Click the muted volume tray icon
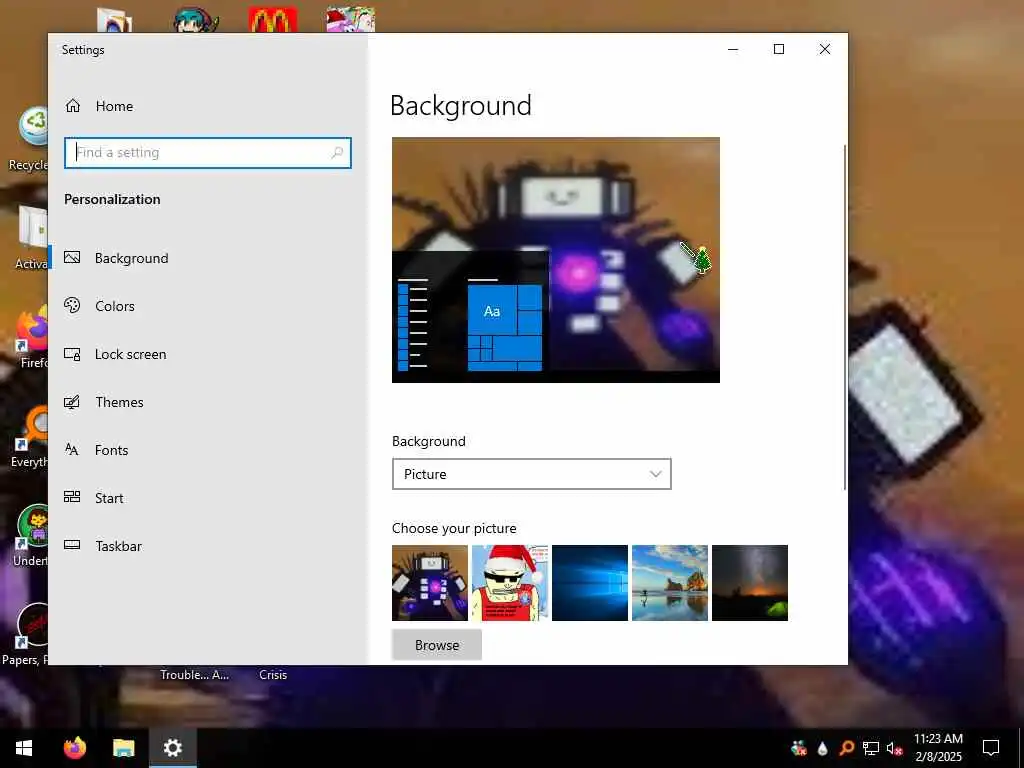 coord(895,748)
